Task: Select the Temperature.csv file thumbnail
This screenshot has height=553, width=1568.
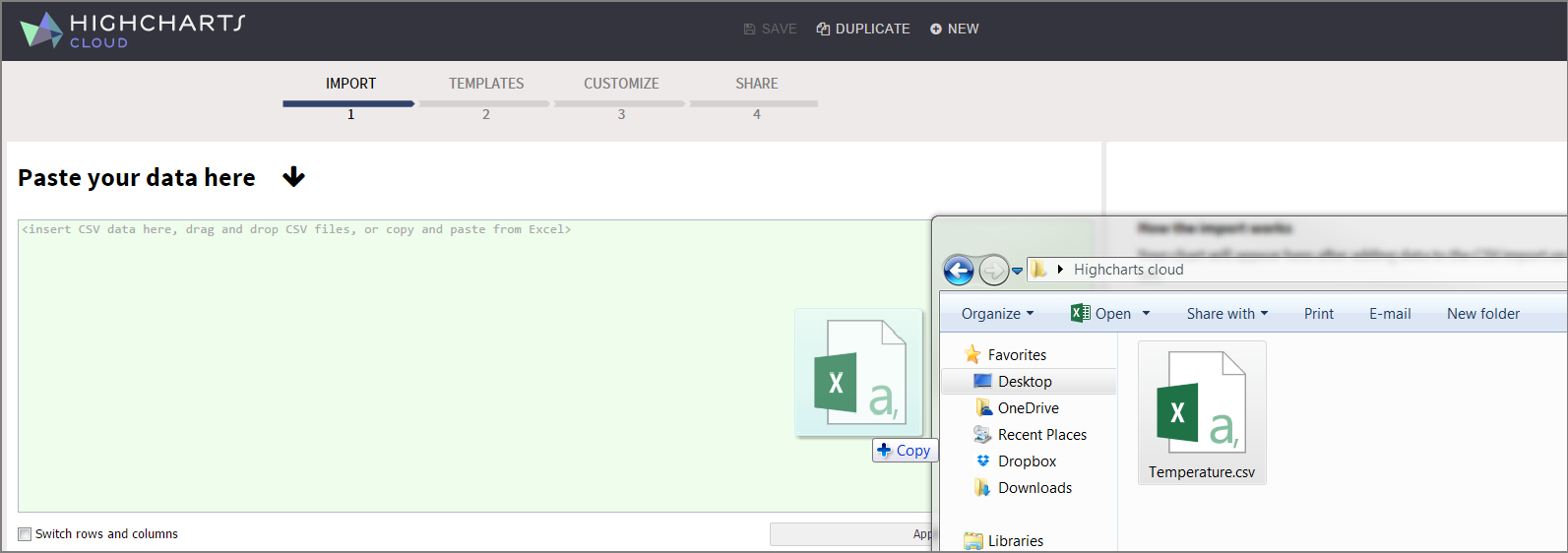Action: coord(1201,413)
